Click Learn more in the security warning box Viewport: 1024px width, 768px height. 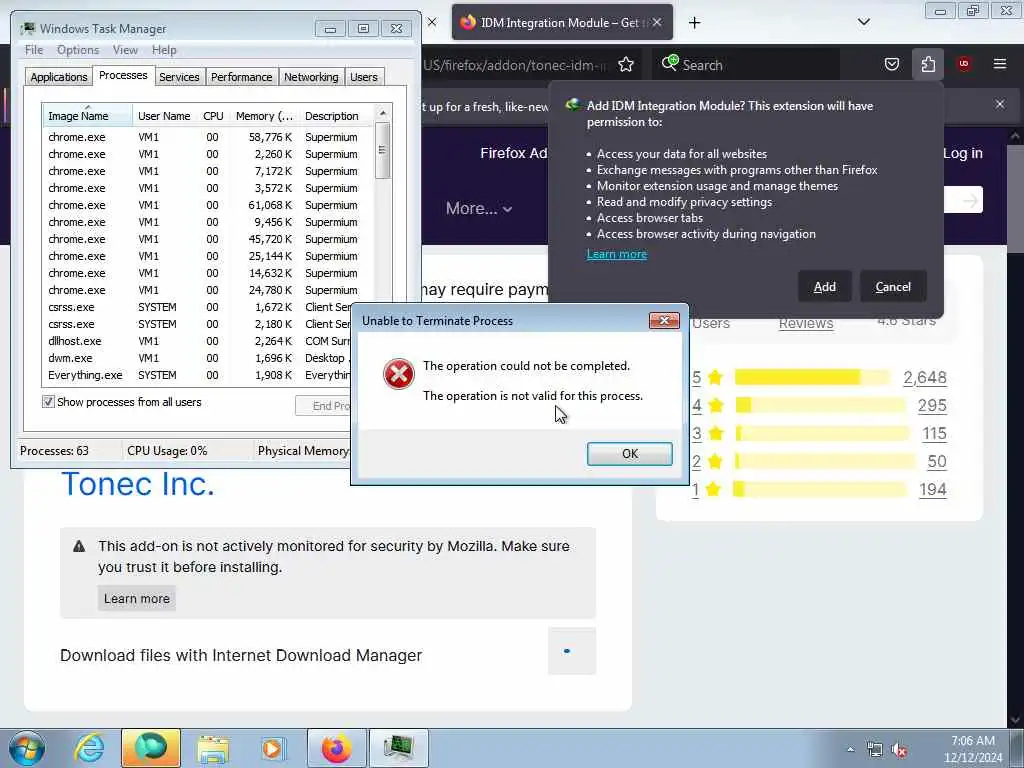(136, 598)
